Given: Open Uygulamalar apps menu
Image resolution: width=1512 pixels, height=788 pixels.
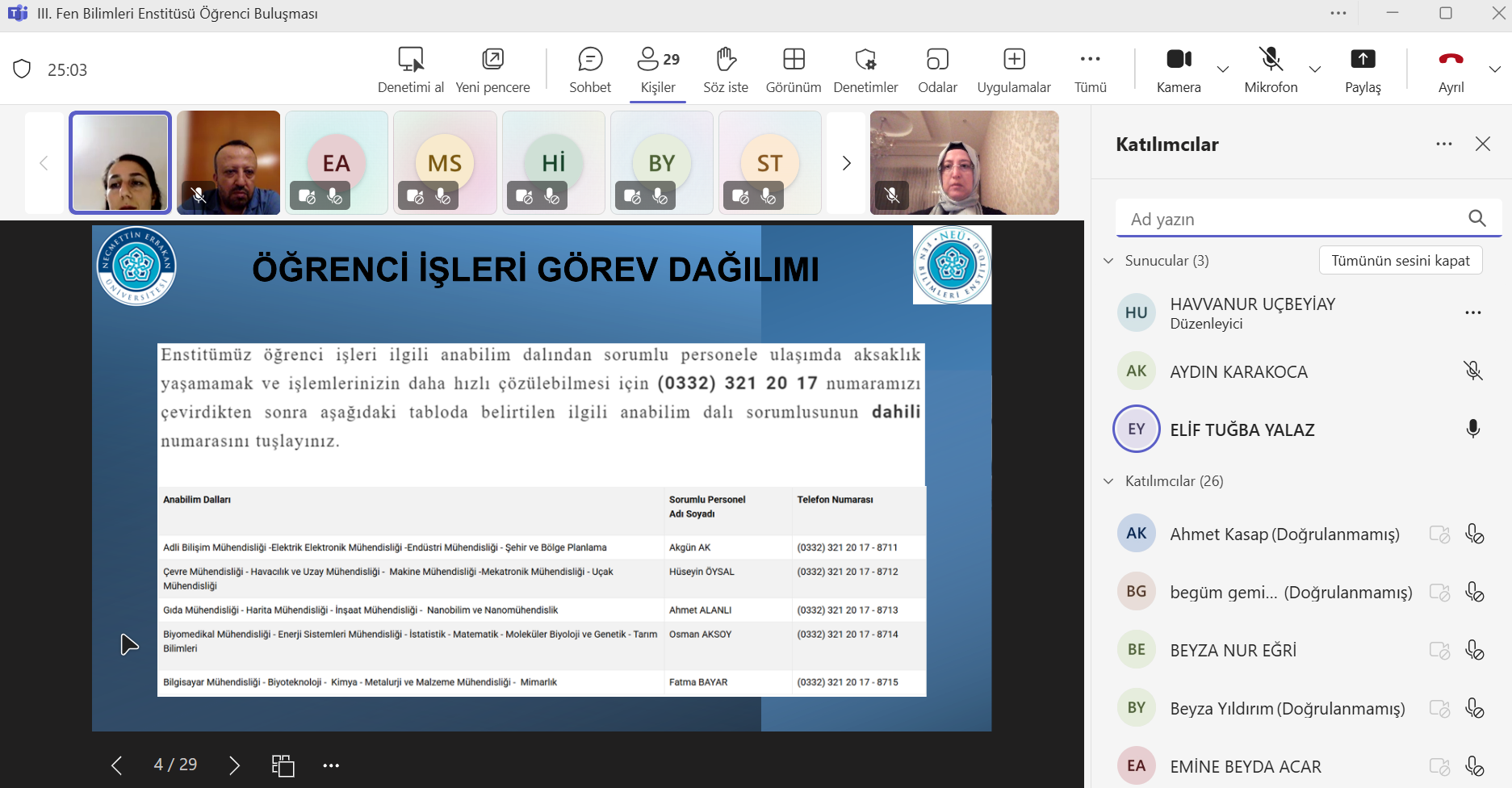Looking at the screenshot, I should [1013, 69].
